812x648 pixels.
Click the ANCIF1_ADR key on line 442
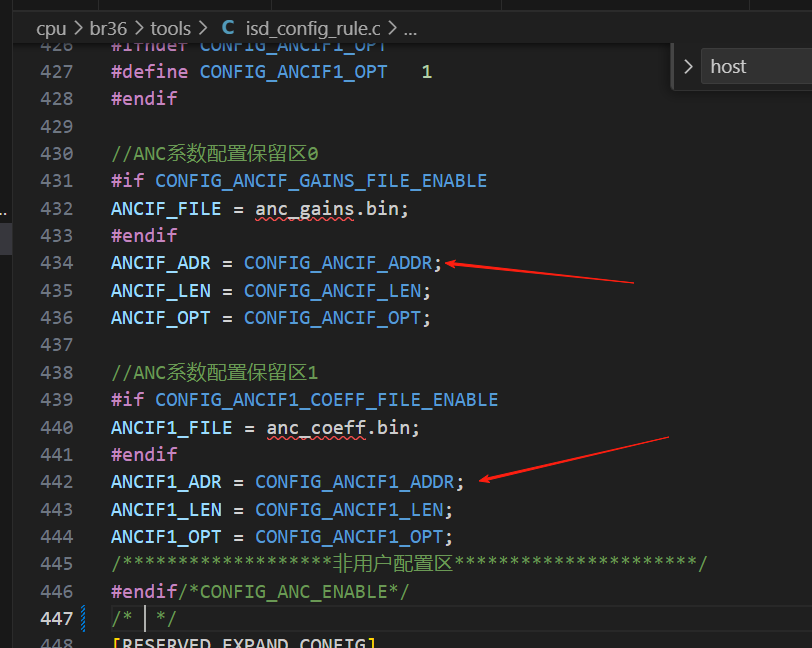[x=166, y=482]
